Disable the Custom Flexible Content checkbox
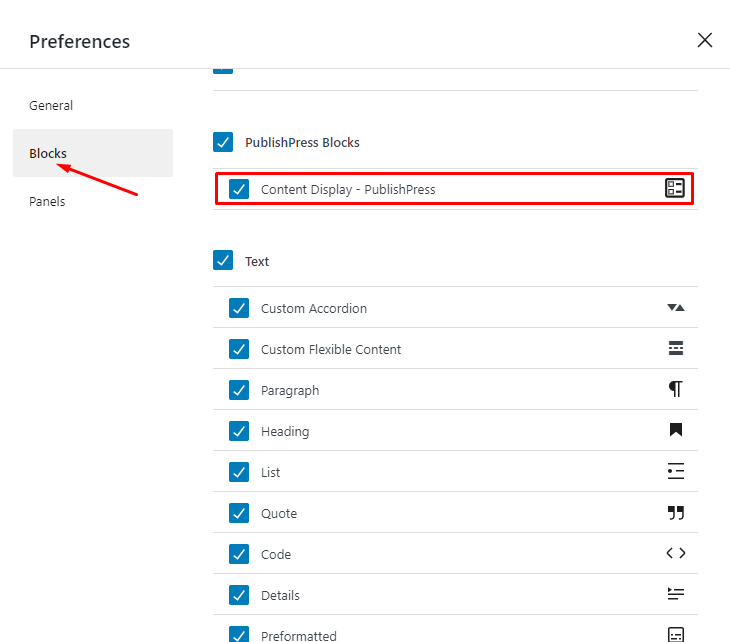The width and height of the screenshot is (730, 642). pos(239,349)
